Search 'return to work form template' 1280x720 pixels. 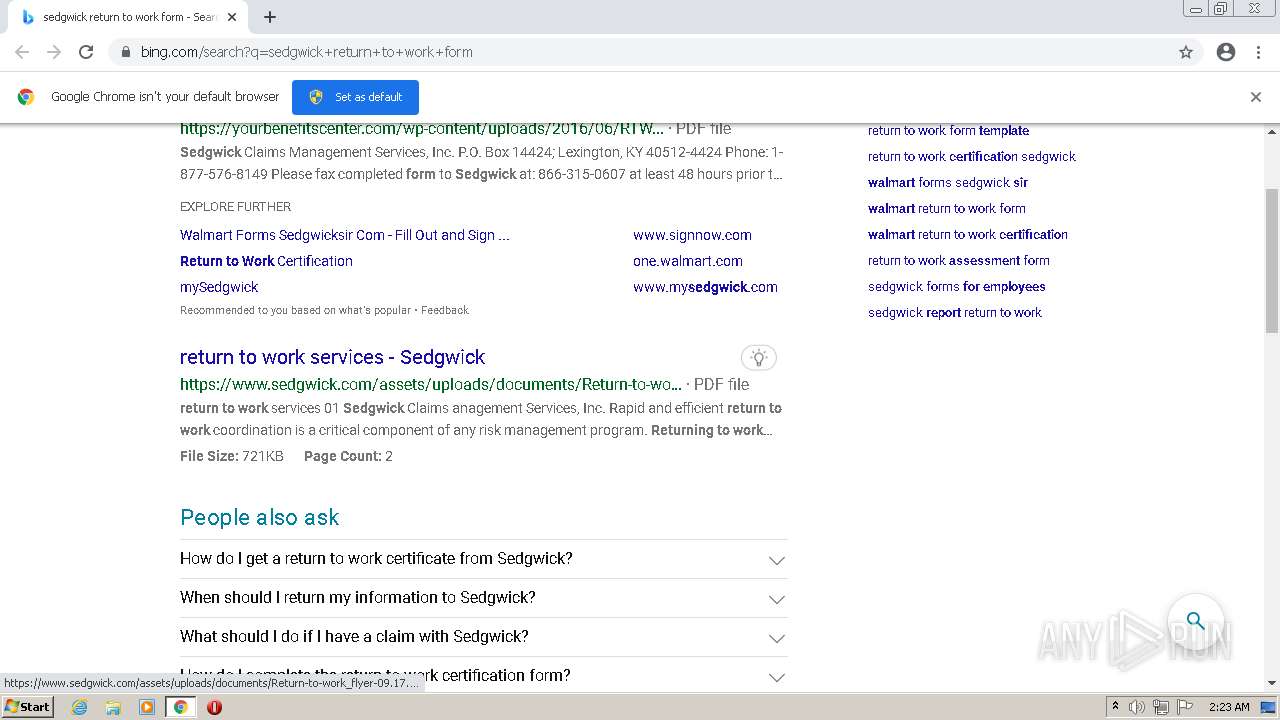point(948,130)
